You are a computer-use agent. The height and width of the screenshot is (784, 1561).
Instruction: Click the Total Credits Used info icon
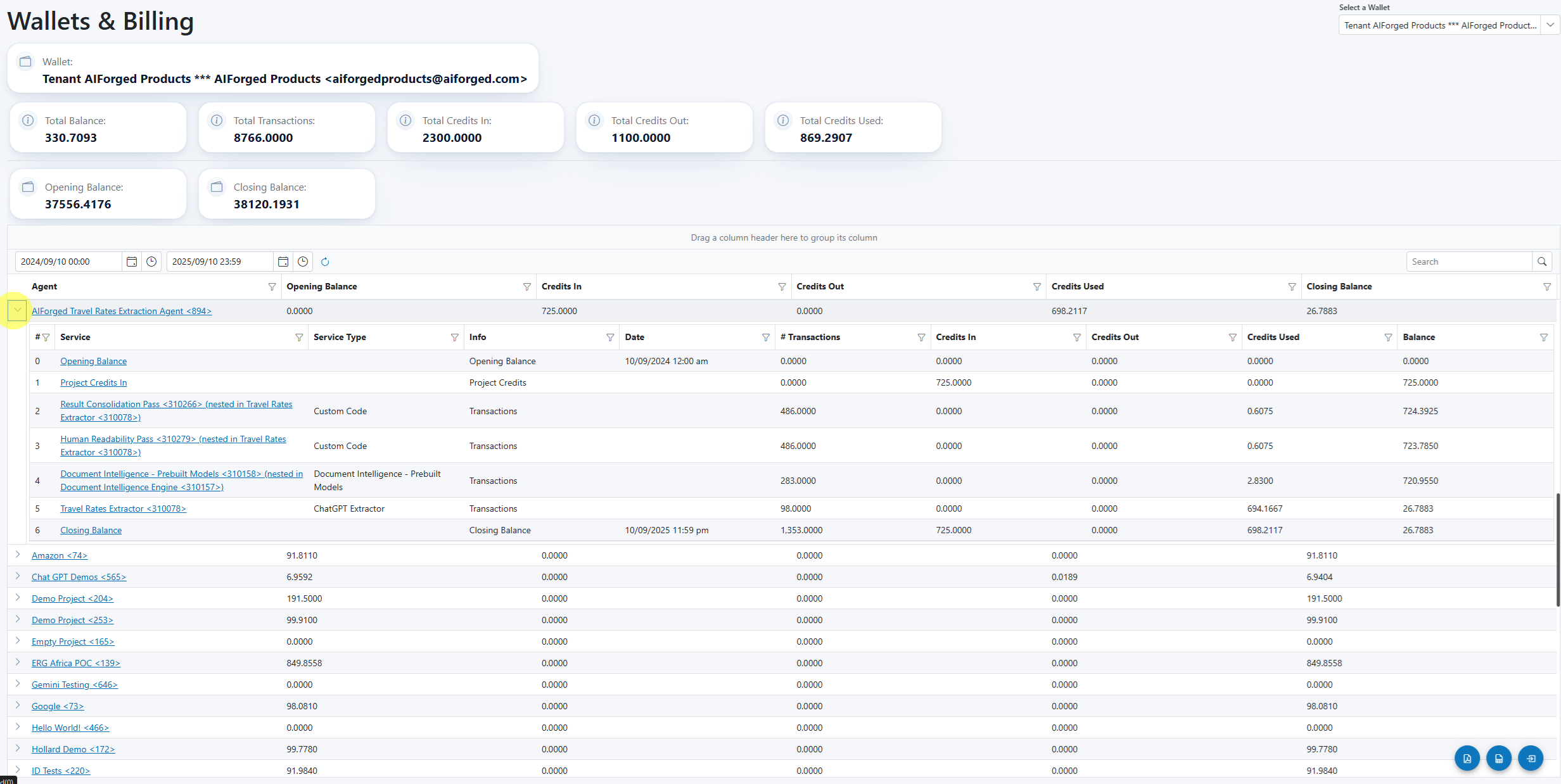pyautogui.click(x=783, y=120)
